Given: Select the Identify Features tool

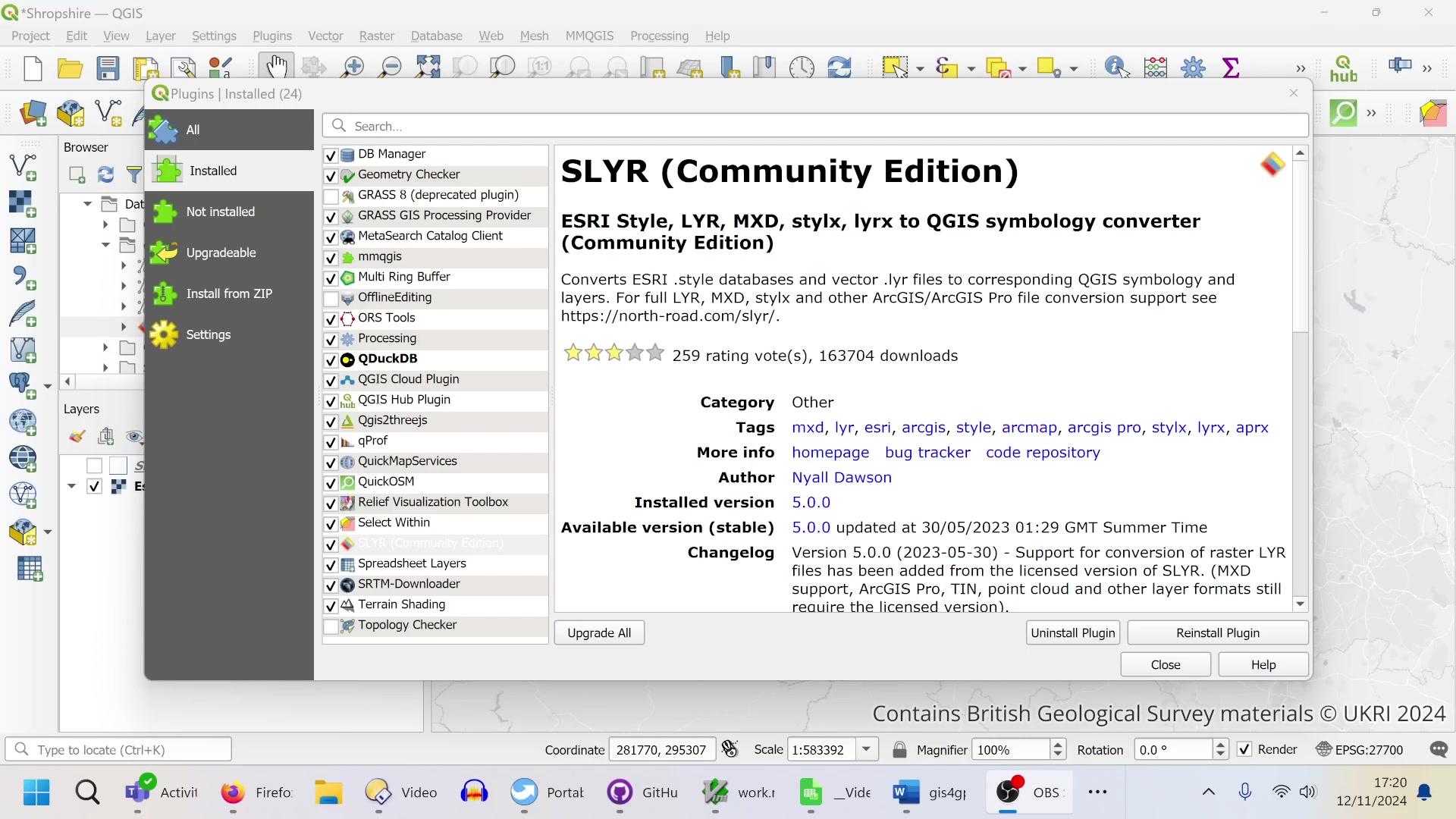Looking at the screenshot, I should tap(1115, 67).
